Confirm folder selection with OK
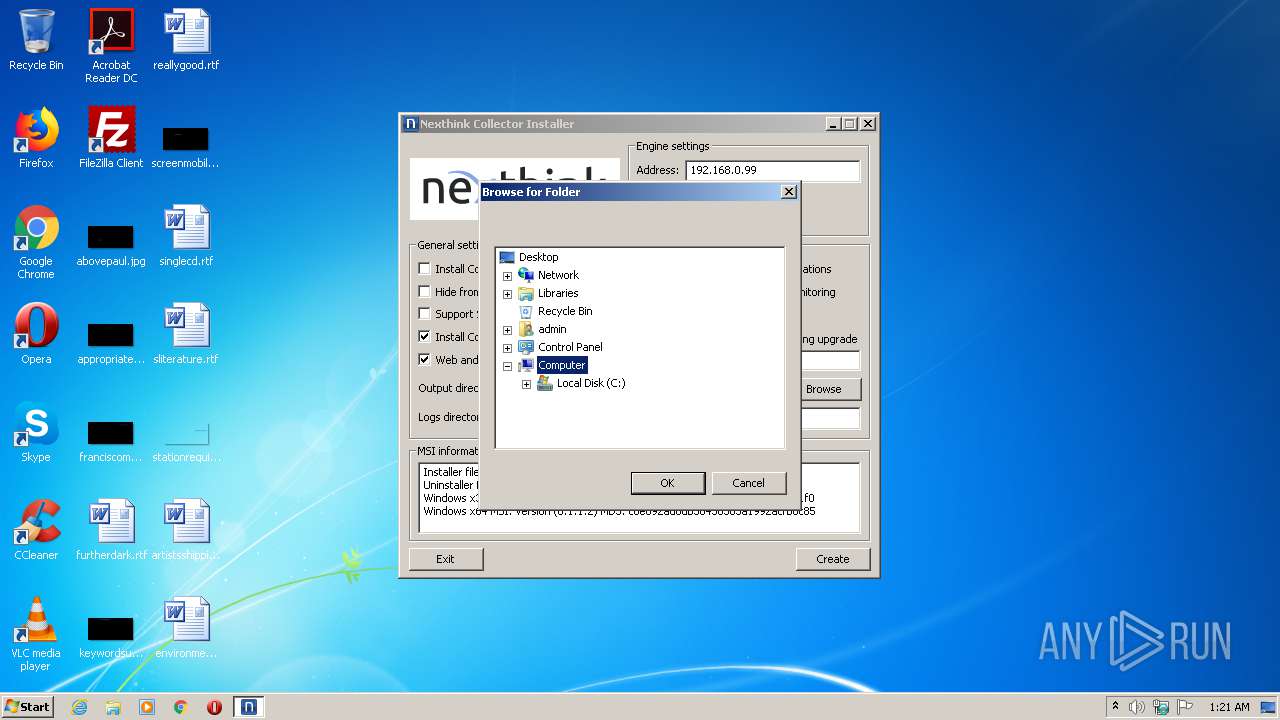 pyautogui.click(x=667, y=483)
